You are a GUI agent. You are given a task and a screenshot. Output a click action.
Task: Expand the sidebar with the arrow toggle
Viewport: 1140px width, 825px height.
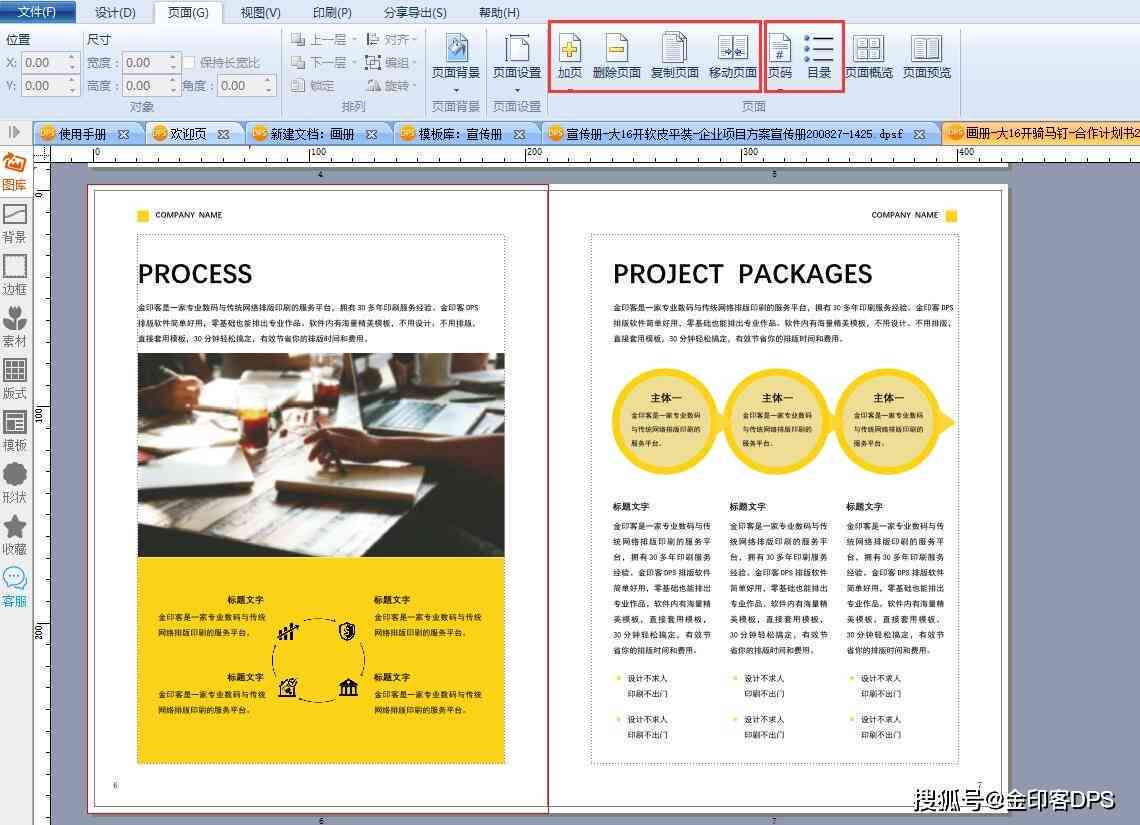(x=14, y=132)
